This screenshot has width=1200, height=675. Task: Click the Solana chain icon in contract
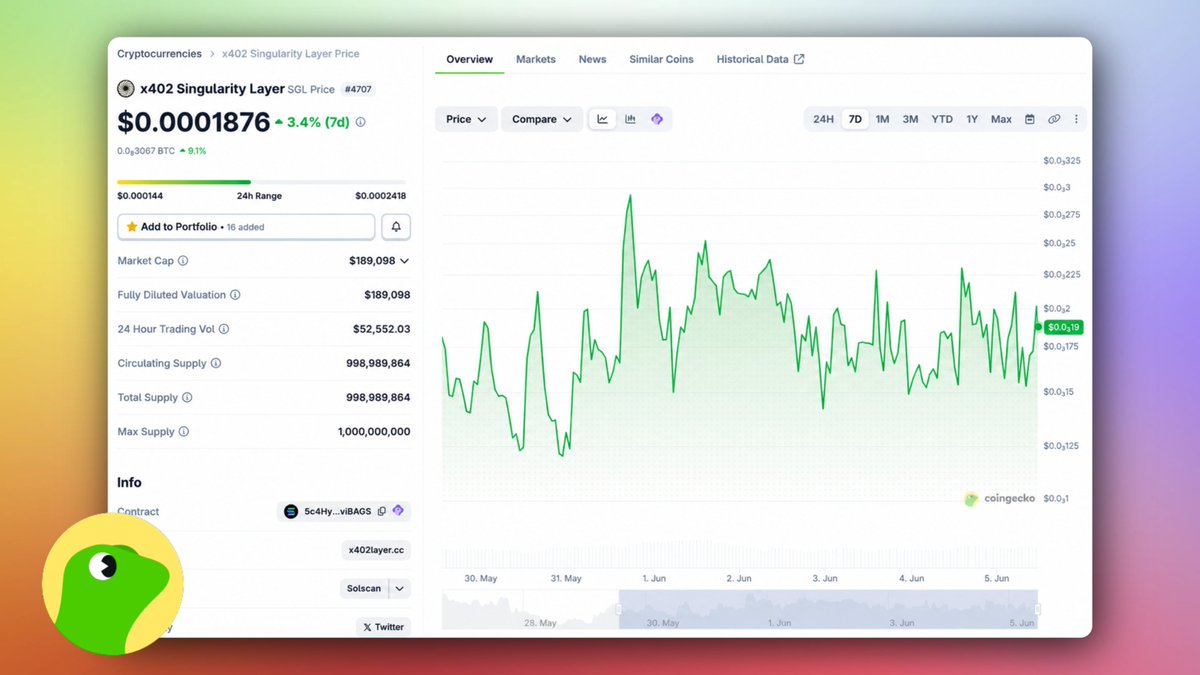click(x=291, y=511)
